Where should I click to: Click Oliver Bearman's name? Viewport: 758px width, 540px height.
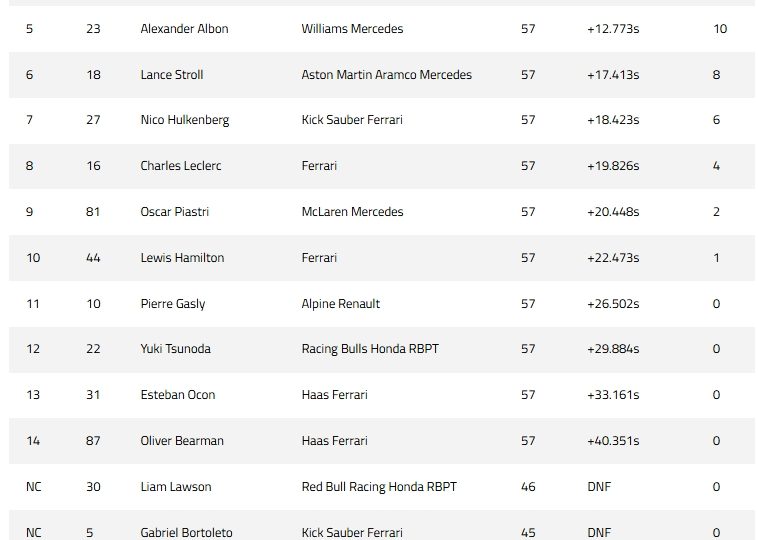[x=182, y=441]
